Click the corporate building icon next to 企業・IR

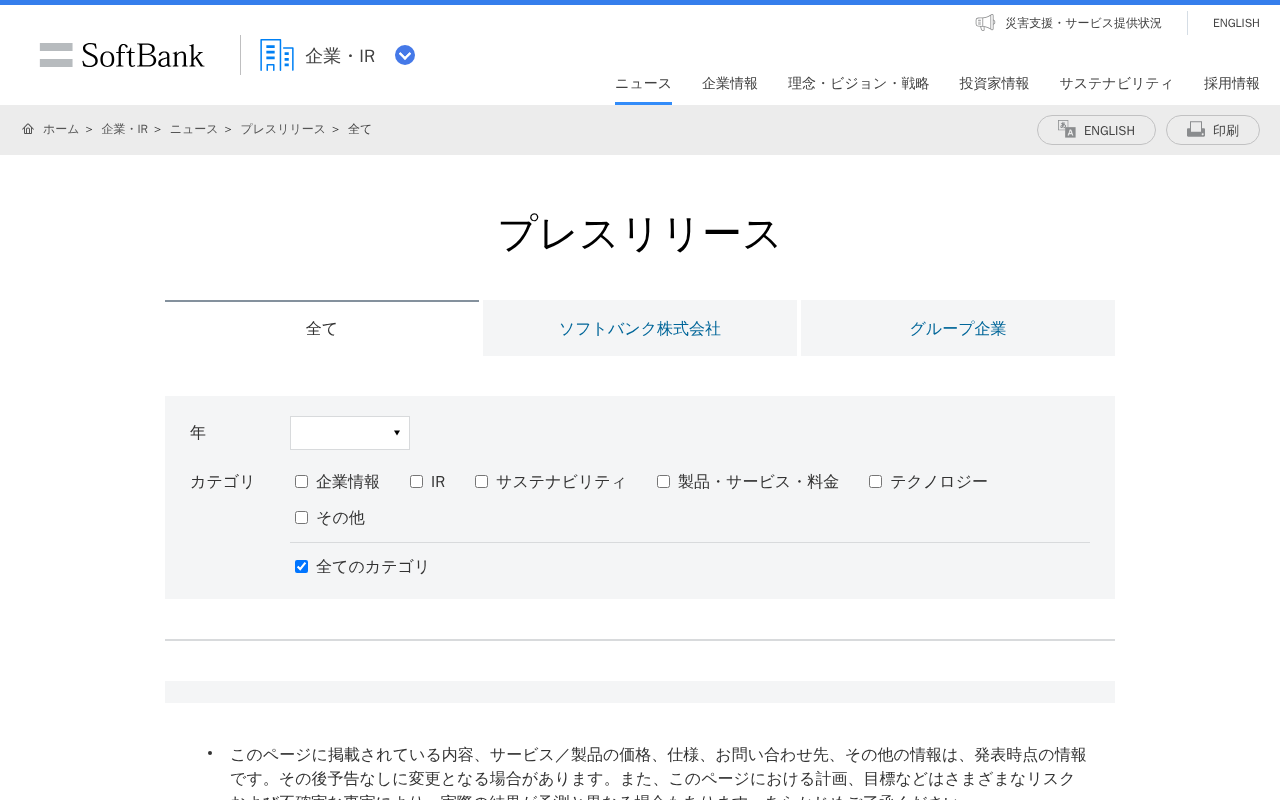(x=277, y=55)
